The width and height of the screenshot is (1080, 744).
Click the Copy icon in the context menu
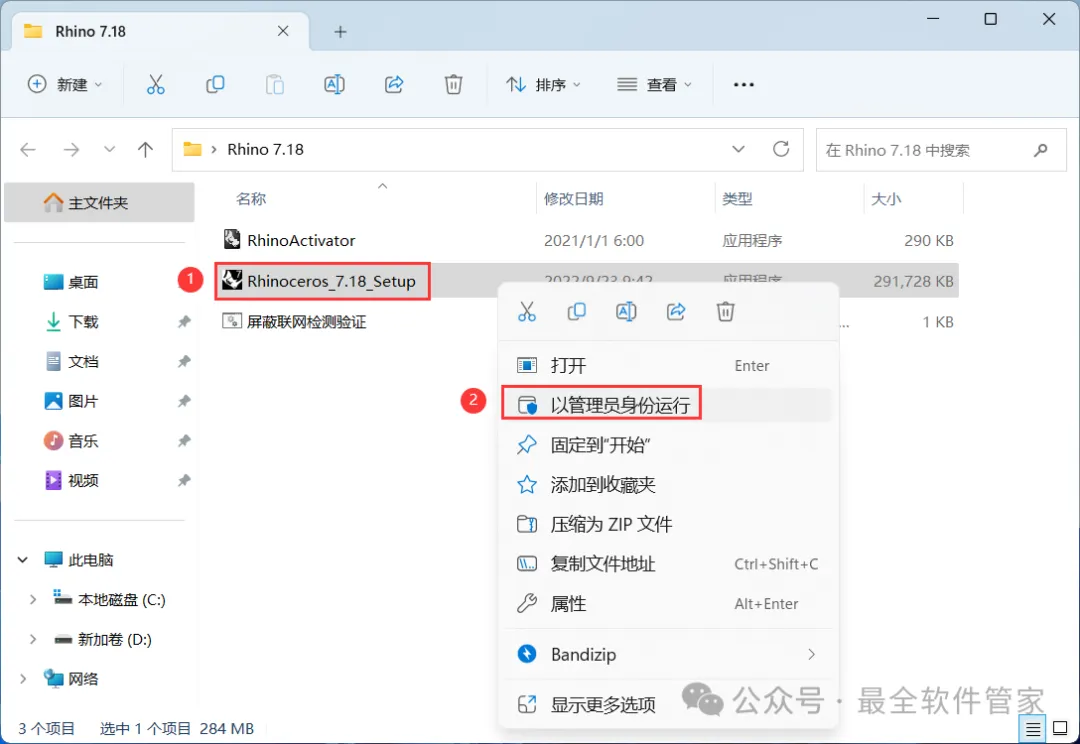(577, 312)
